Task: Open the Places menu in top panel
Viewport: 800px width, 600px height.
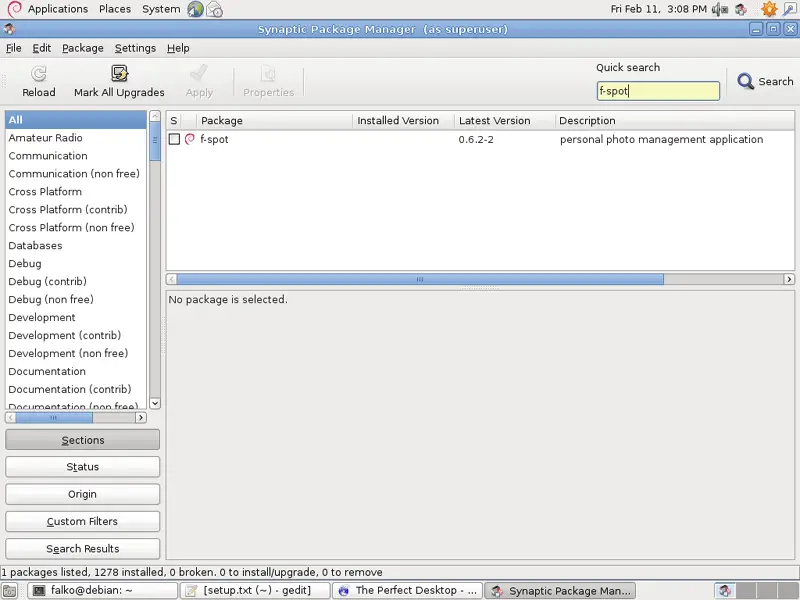Action: pos(115,9)
